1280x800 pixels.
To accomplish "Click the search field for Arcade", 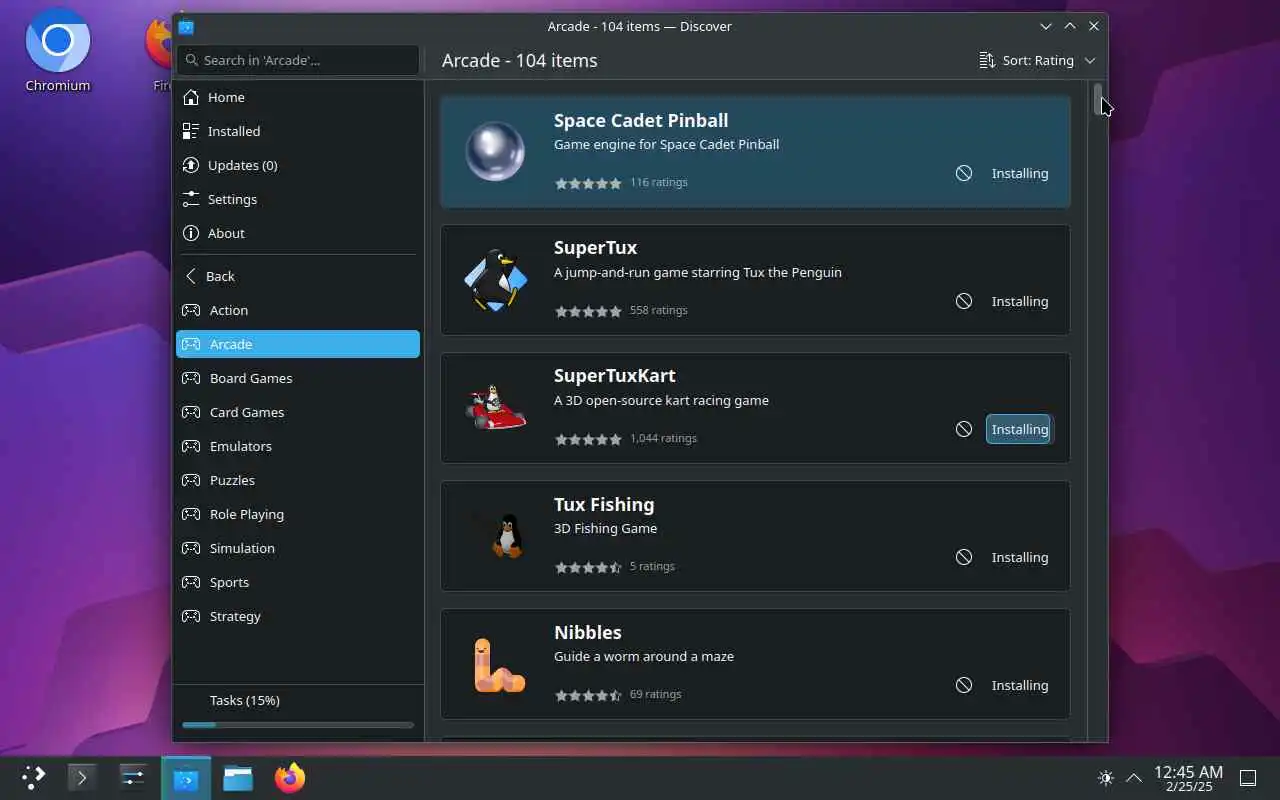I will (298, 60).
